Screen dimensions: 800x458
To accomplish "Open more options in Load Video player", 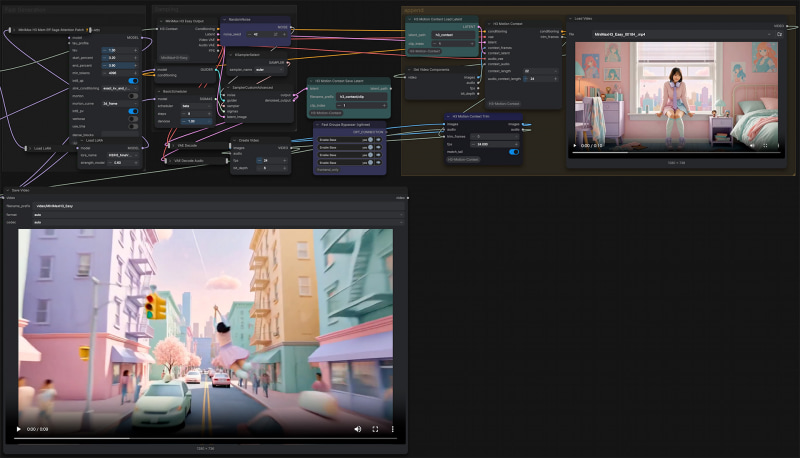I will (x=778, y=145).
